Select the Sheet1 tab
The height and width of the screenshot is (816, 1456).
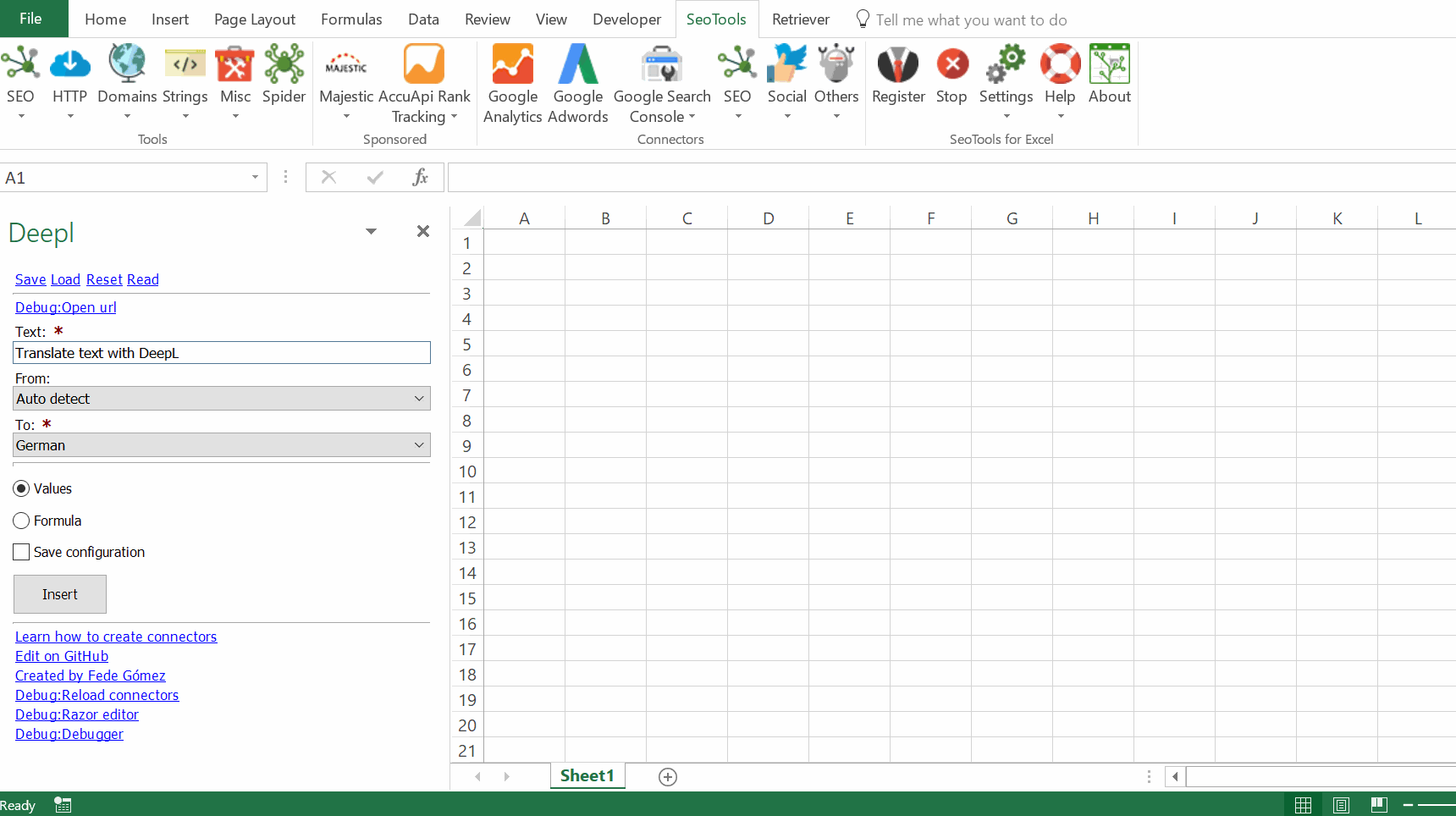point(587,776)
